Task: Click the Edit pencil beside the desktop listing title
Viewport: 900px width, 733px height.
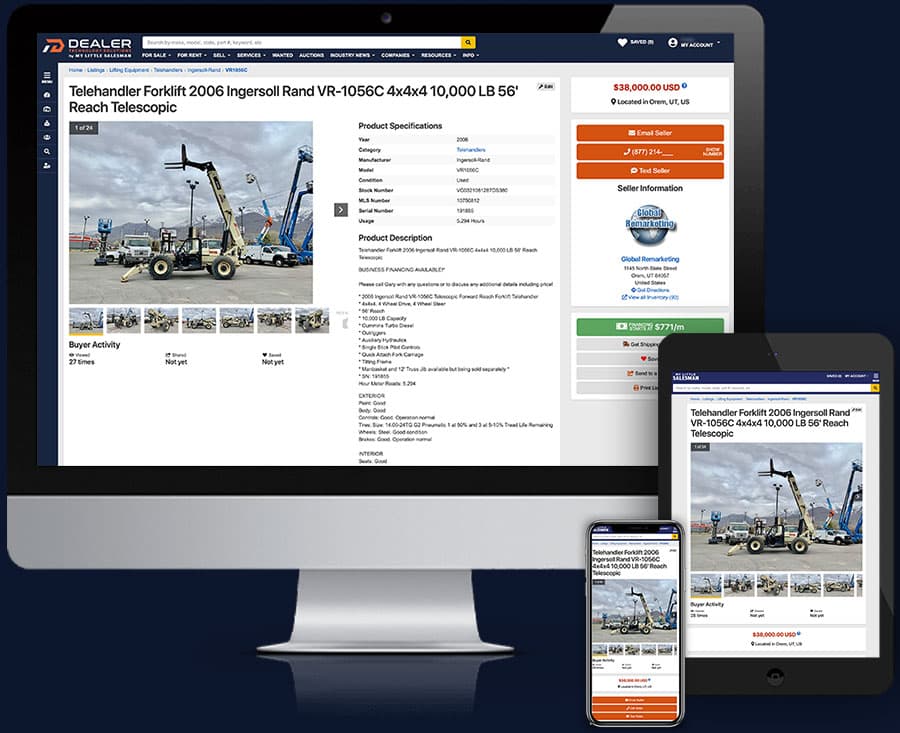Action: click(x=546, y=87)
